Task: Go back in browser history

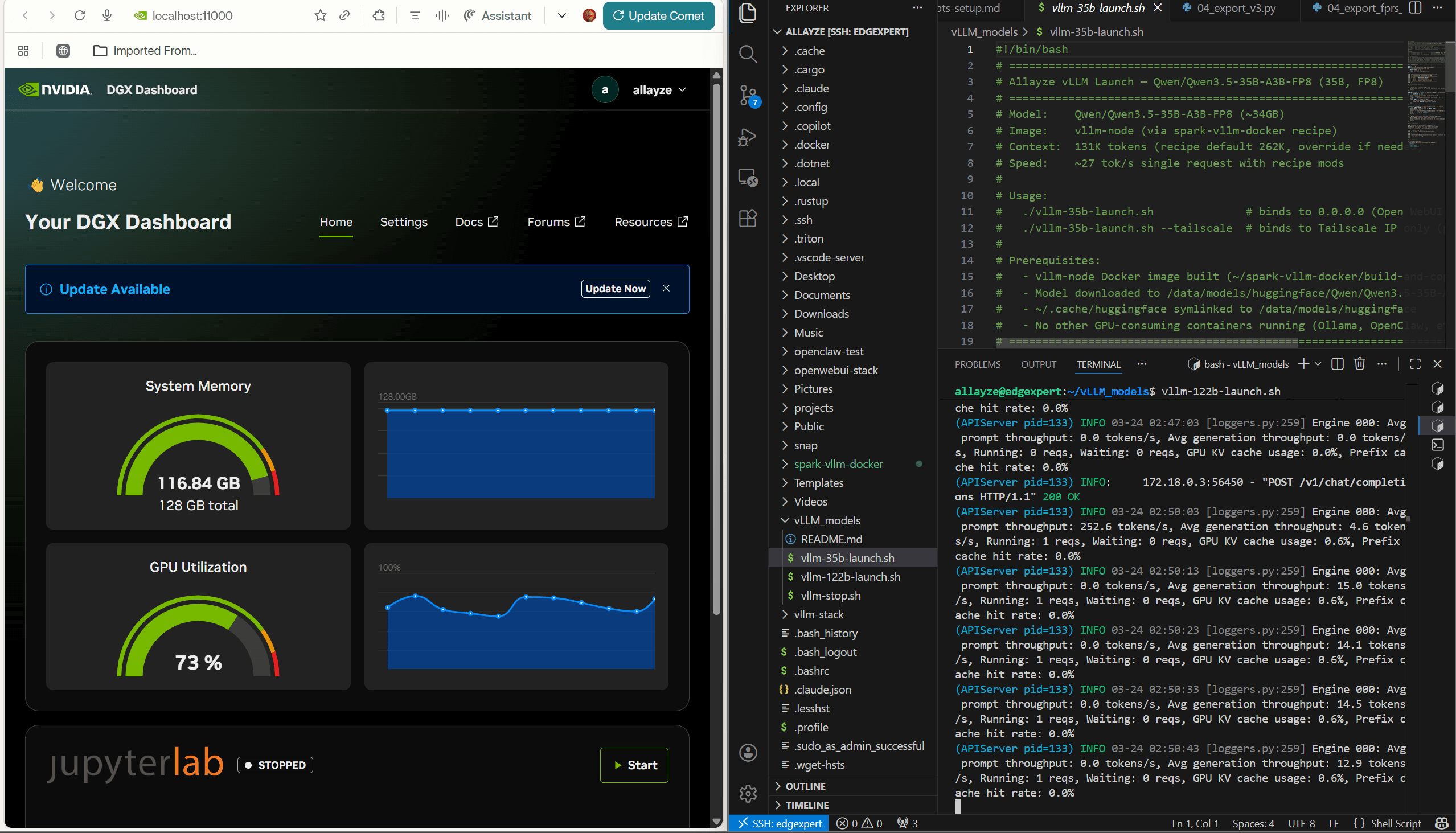Action: [x=25, y=15]
